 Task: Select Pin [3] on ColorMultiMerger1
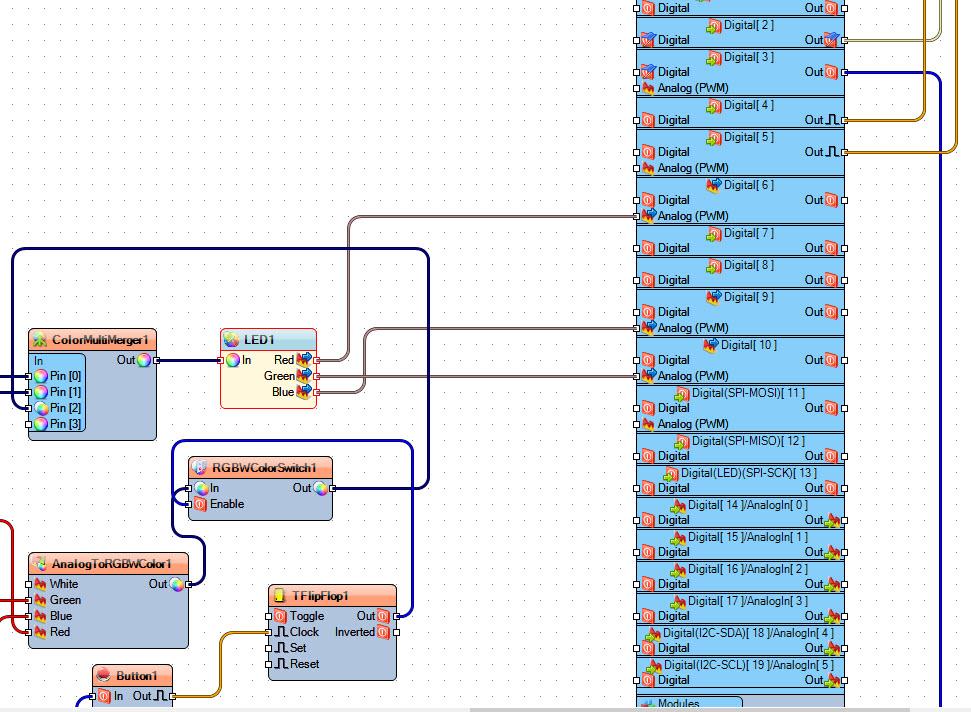(x=58, y=424)
